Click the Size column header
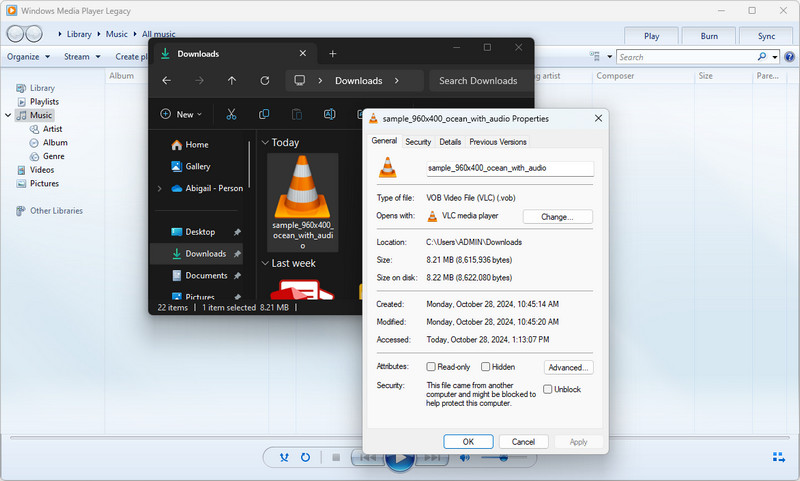800x481 pixels. (705, 75)
